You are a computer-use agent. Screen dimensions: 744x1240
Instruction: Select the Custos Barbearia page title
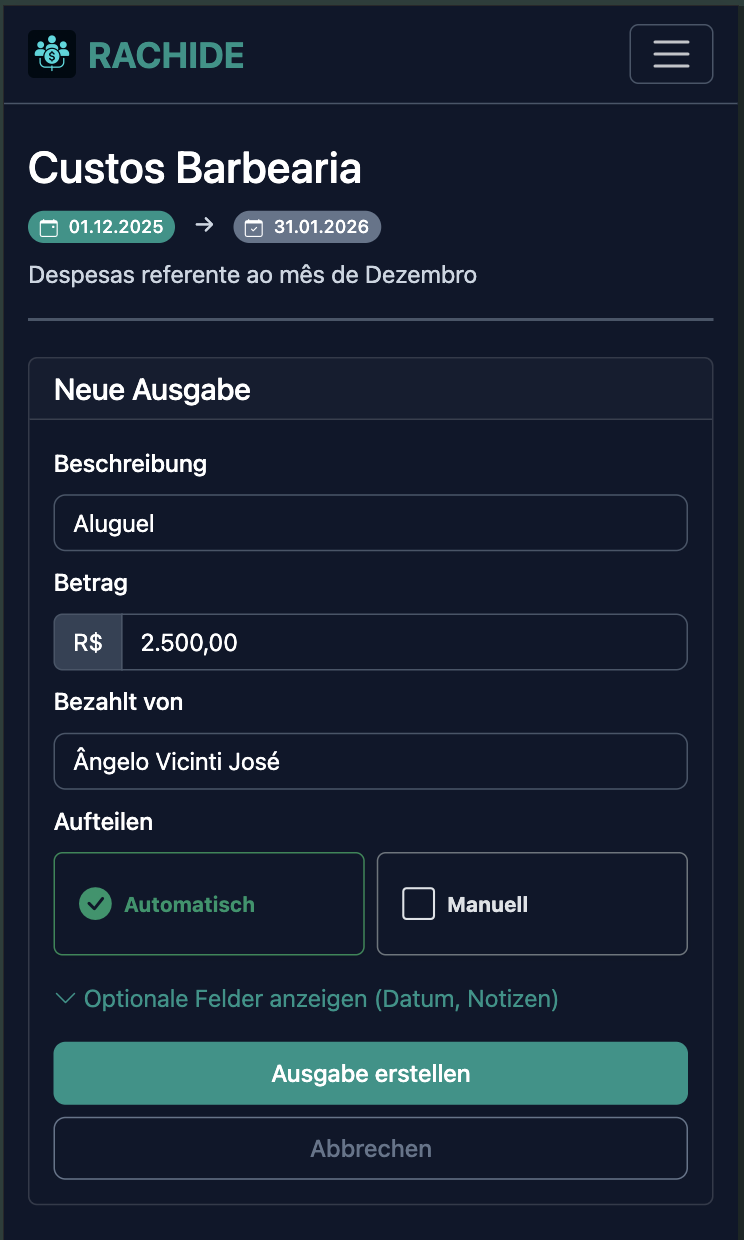[x=195, y=168]
